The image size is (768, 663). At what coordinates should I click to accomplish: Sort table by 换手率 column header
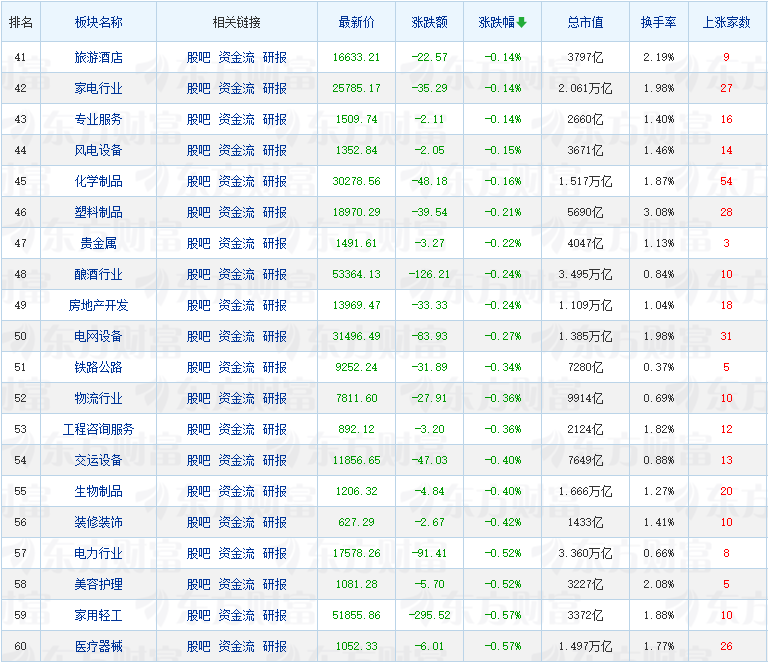click(658, 22)
